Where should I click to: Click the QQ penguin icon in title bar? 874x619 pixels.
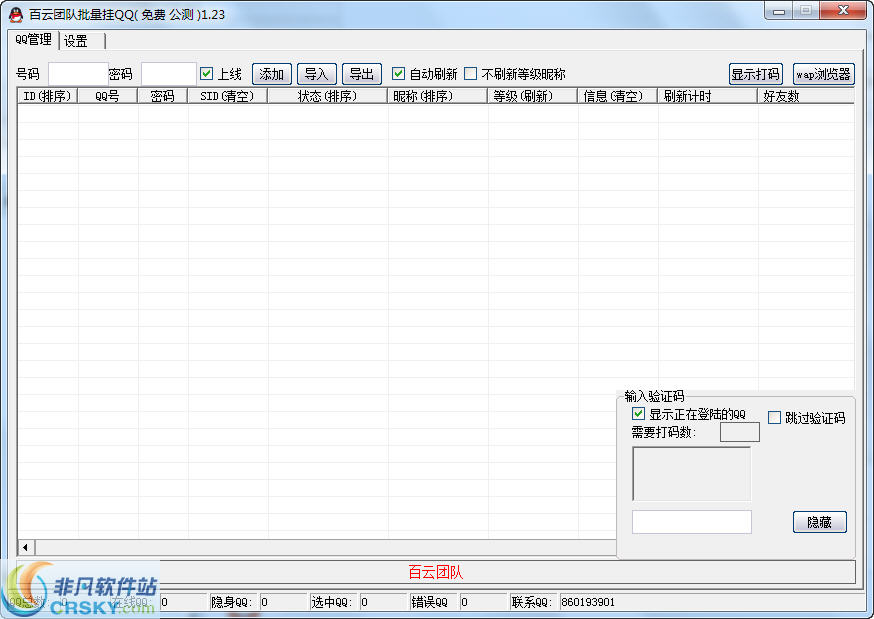point(16,14)
